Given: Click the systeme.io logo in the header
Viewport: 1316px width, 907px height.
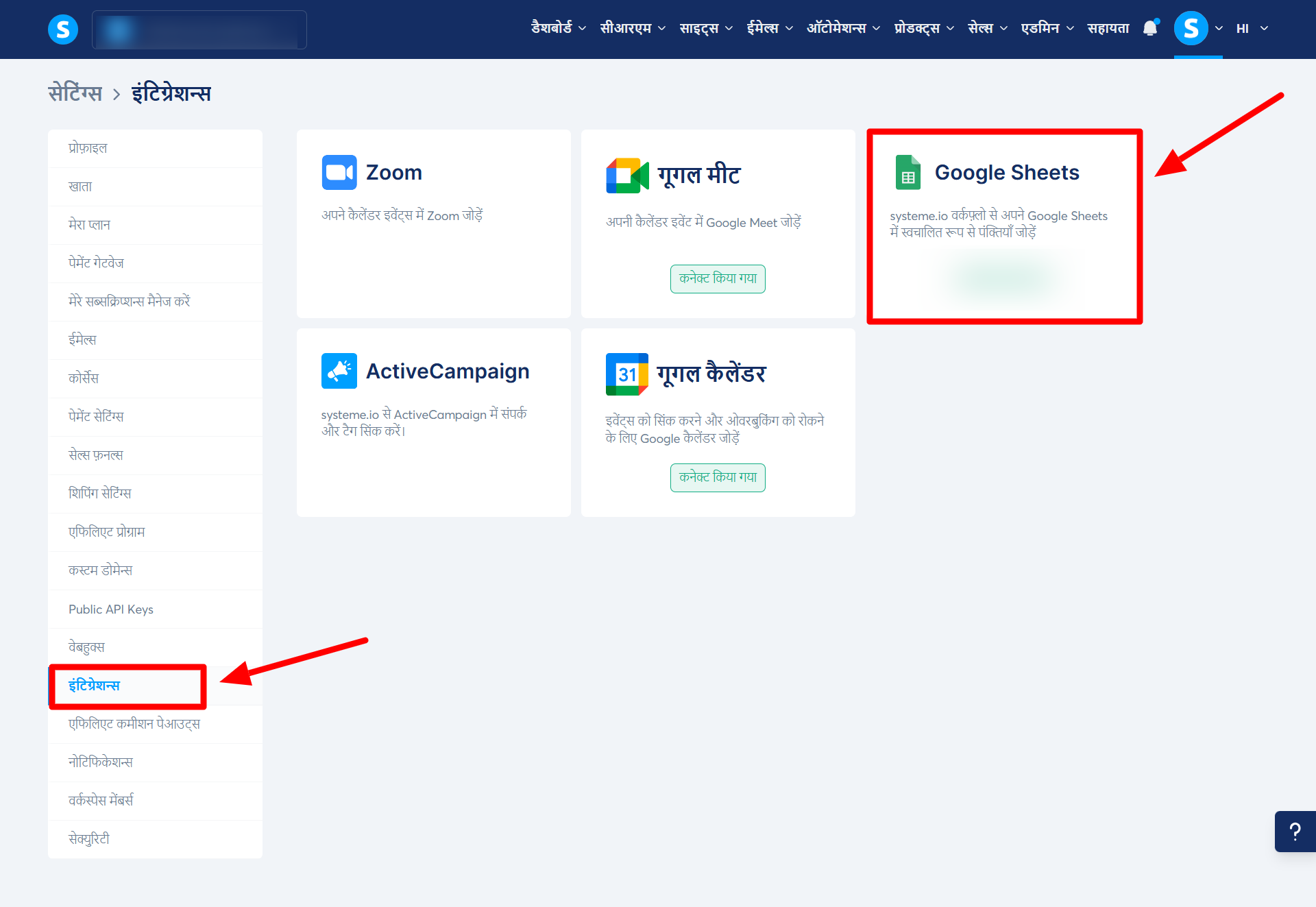Looking at the screenshot, I should pyautogui.click(x=63, y=29).
